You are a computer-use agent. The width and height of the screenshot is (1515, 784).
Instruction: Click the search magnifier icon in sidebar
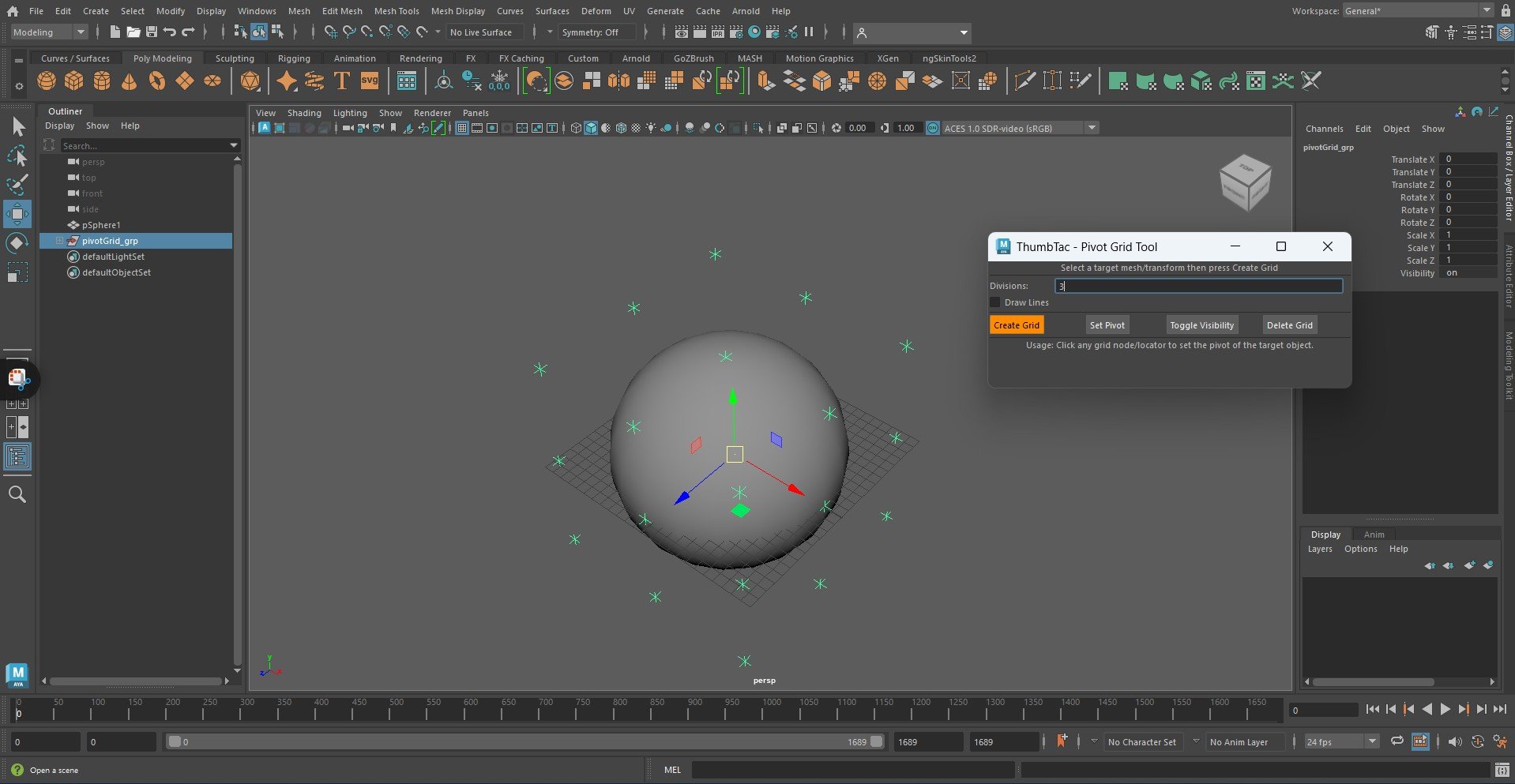coord(17,495)
